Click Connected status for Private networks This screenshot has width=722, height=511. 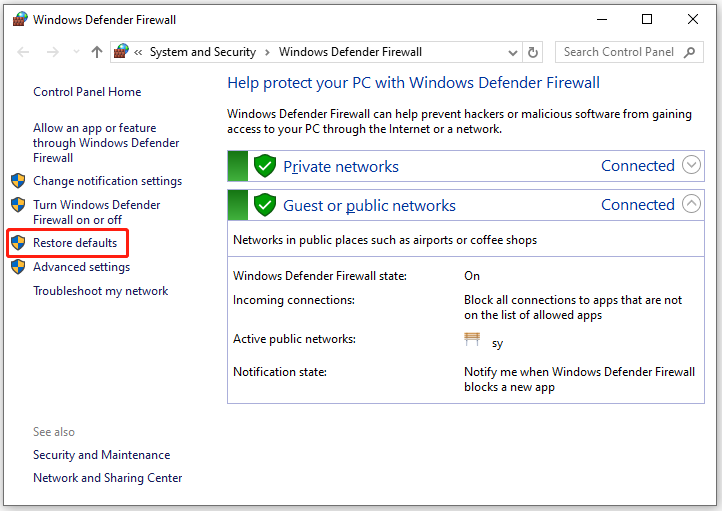click(x=638, y=165)
